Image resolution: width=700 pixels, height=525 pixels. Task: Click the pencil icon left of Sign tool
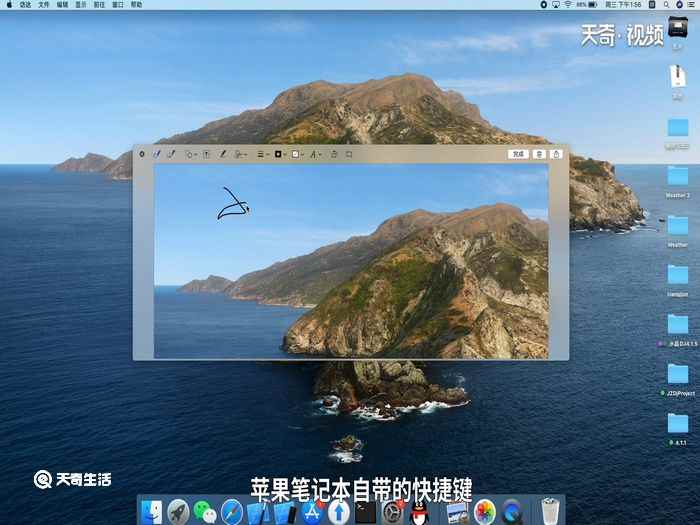pyautogui.click(x=222, y=154)
